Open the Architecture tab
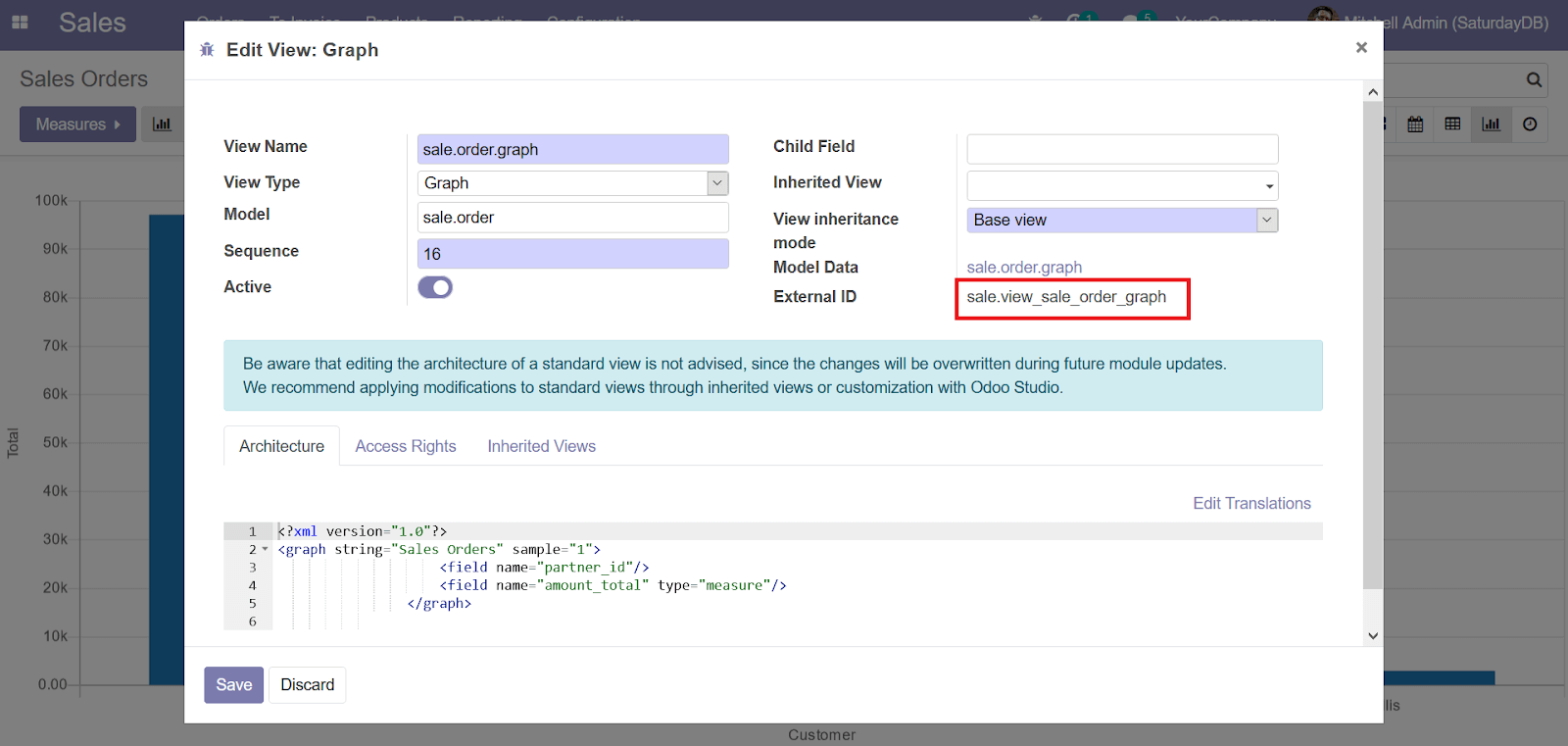The height and width of the screenshot is (746, 1568). (281, 446)
